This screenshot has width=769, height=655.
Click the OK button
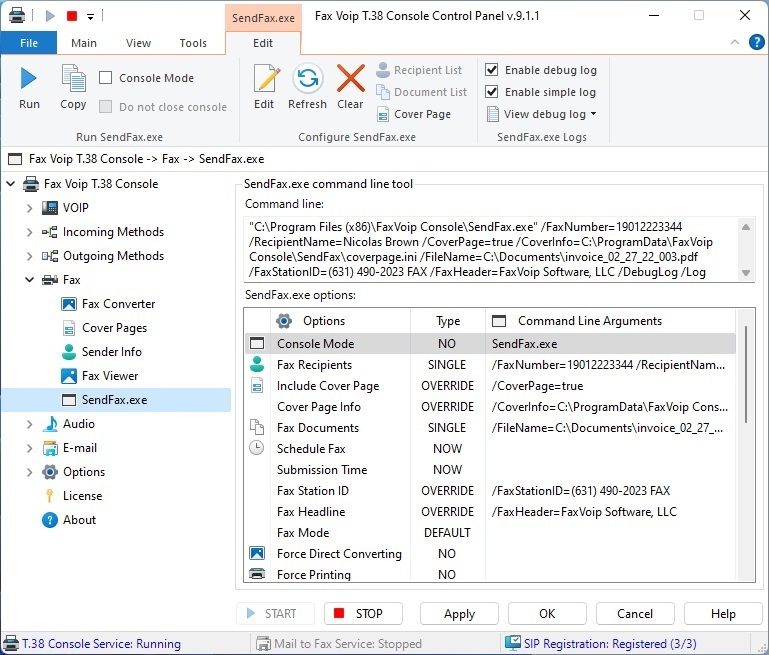(x=547, y=613)
